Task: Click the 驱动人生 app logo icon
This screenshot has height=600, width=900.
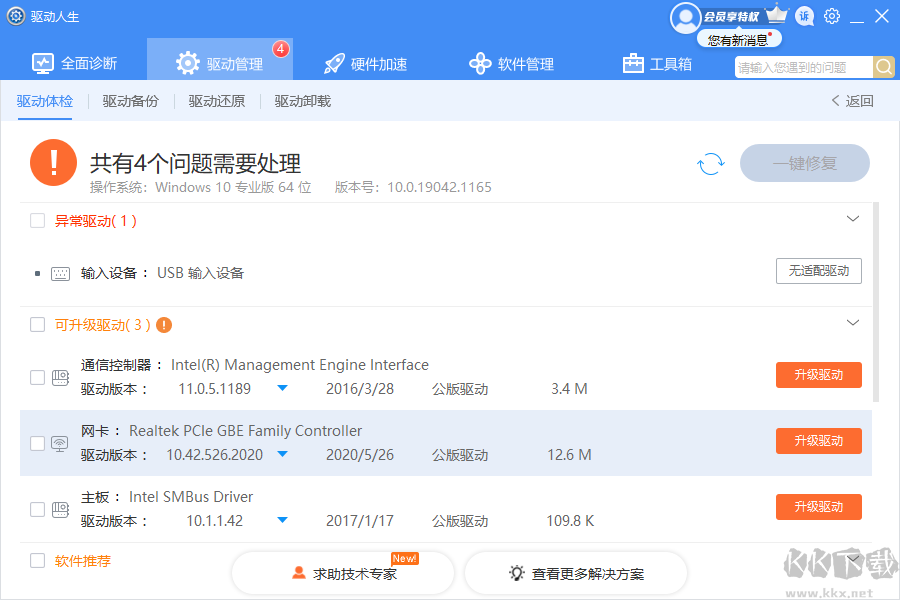Action: [x=15, y=16]
